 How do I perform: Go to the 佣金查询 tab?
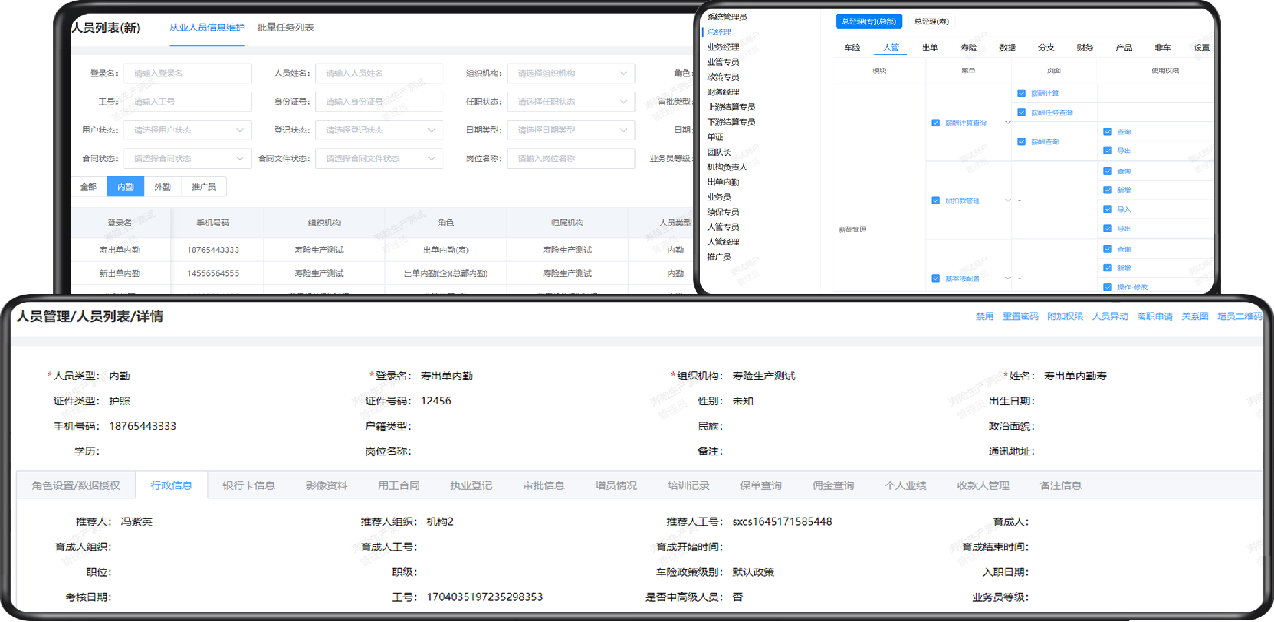(833, 486)
